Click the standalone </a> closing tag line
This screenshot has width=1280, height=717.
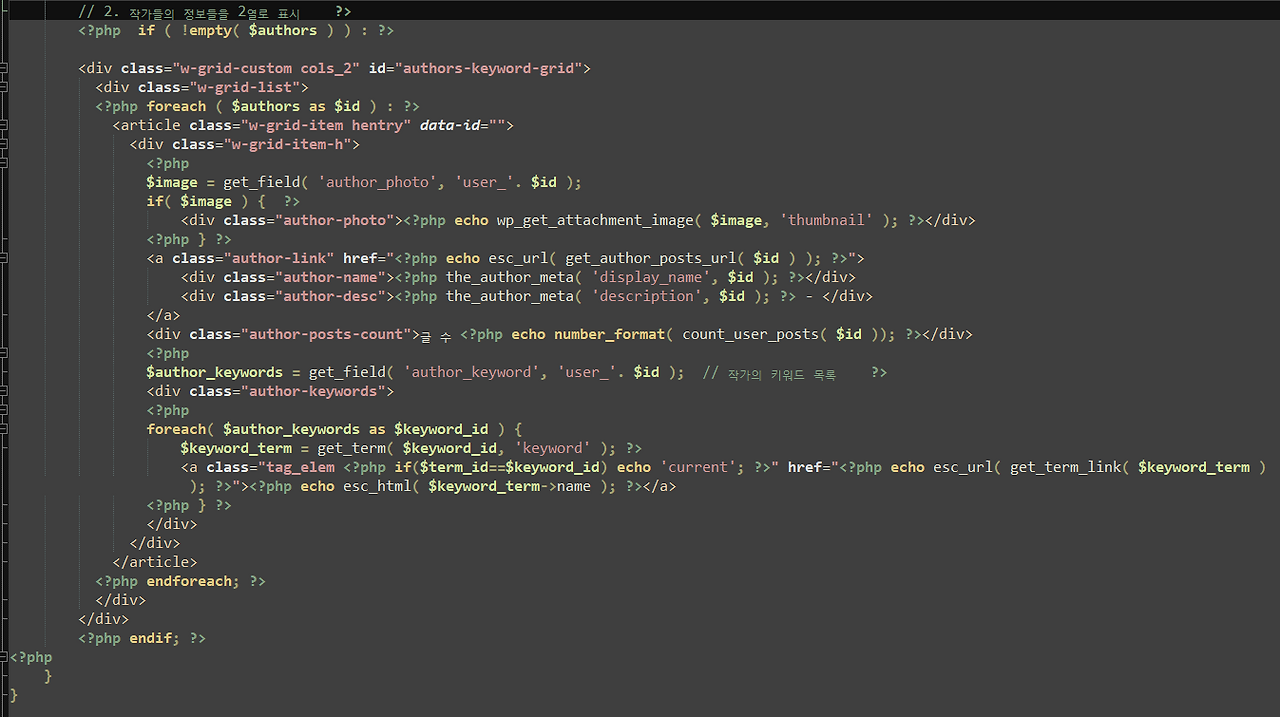pyautogui.click(x=164, y=315)
